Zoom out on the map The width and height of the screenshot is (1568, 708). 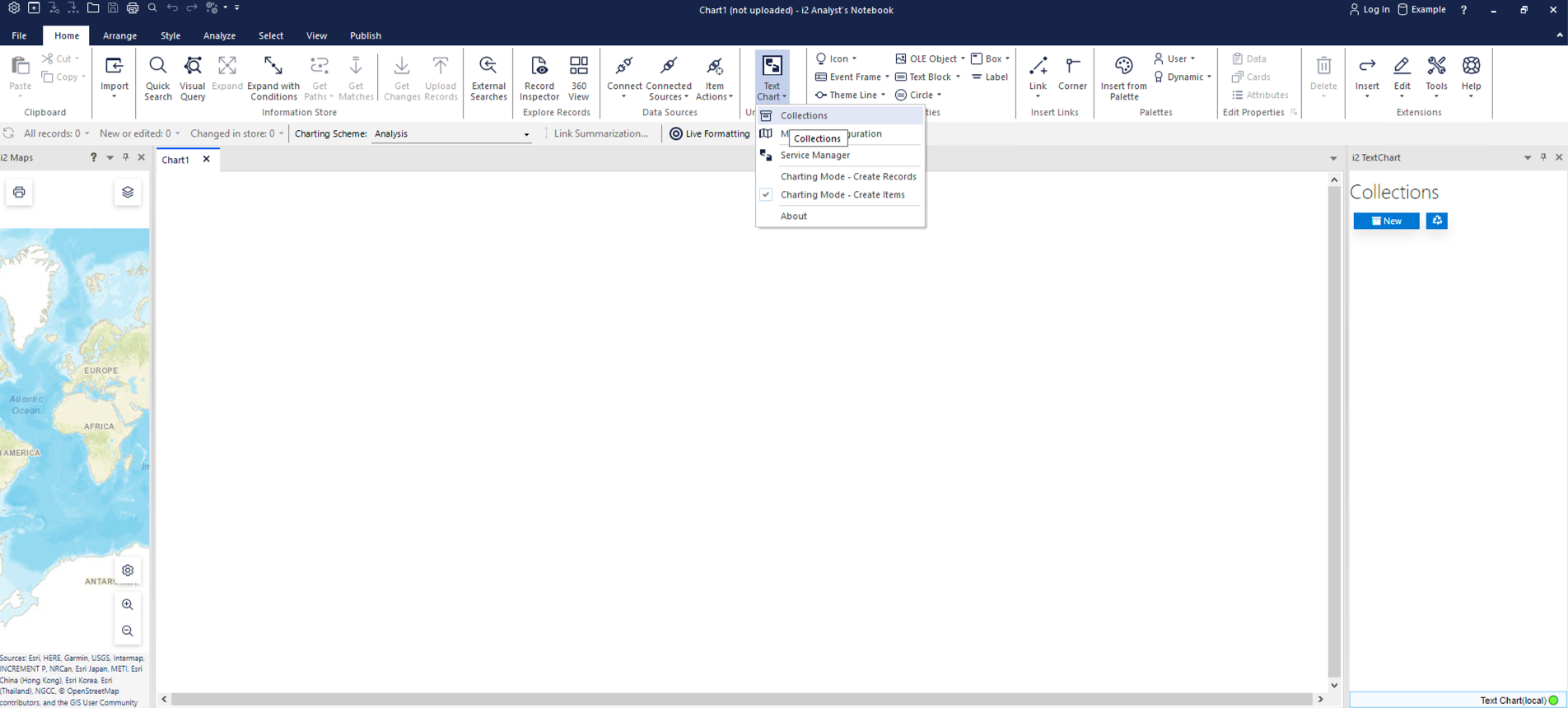click(x=128, y=631)
